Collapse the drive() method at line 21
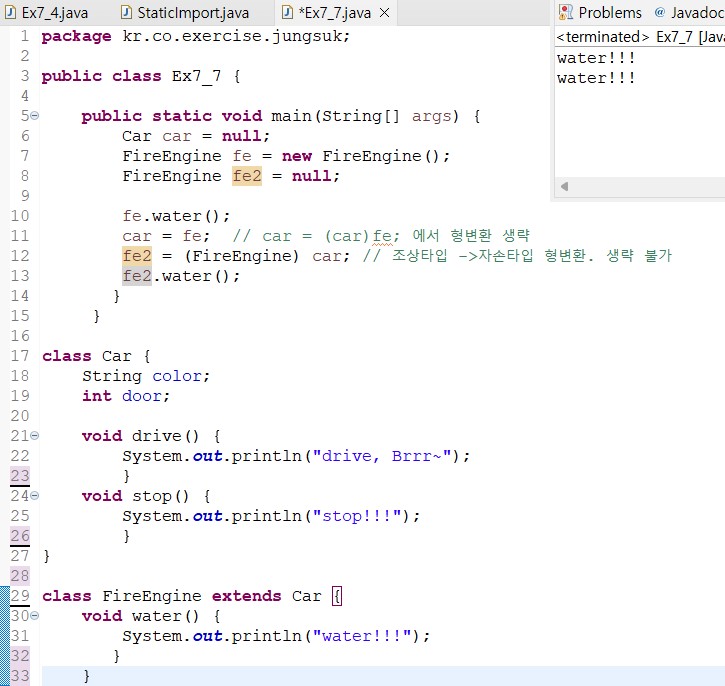Viewport: 725px width, 686px height. pyautogui.click(x=35, y=435)
